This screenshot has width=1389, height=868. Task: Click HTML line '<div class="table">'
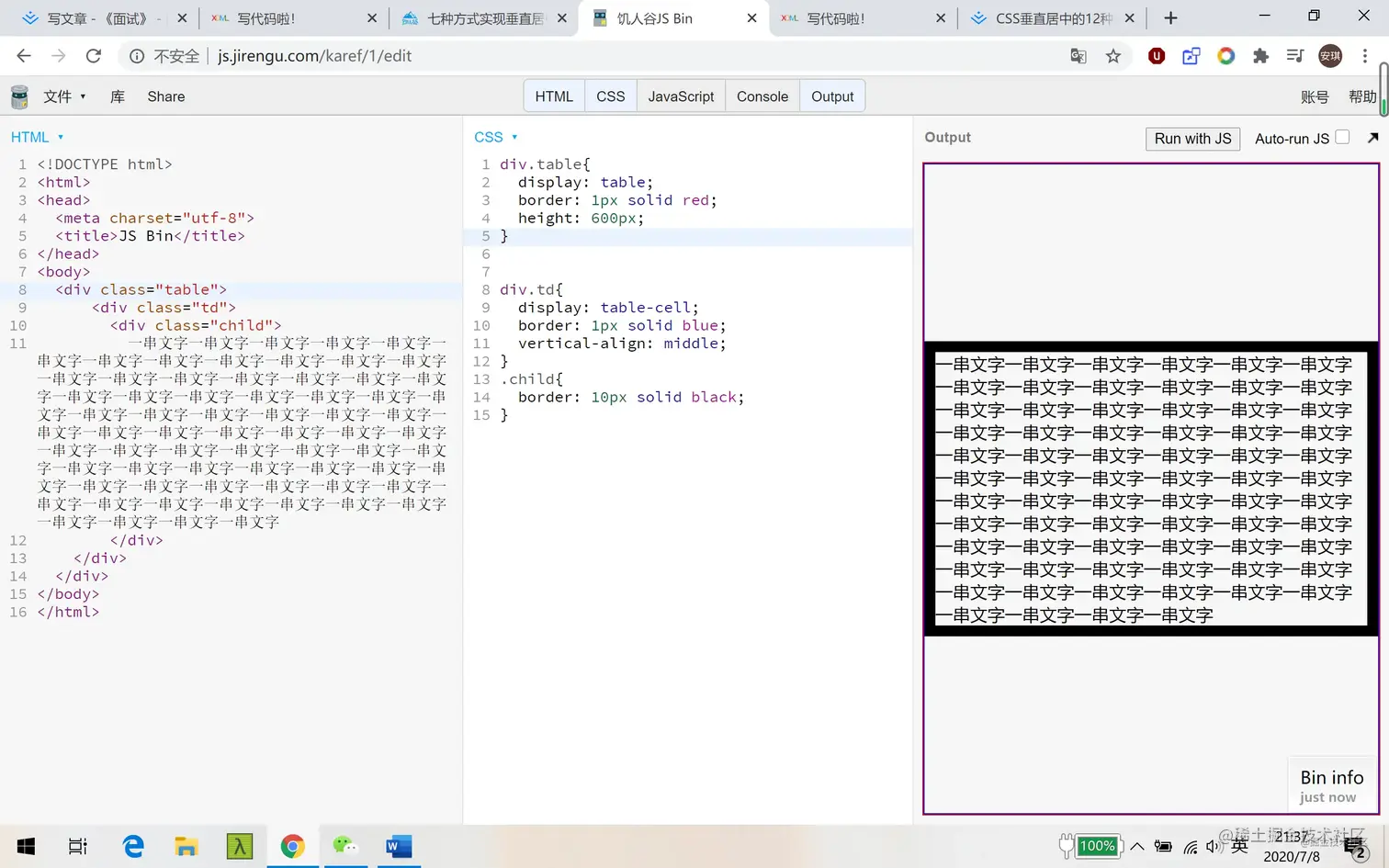[x=141, y=289]
